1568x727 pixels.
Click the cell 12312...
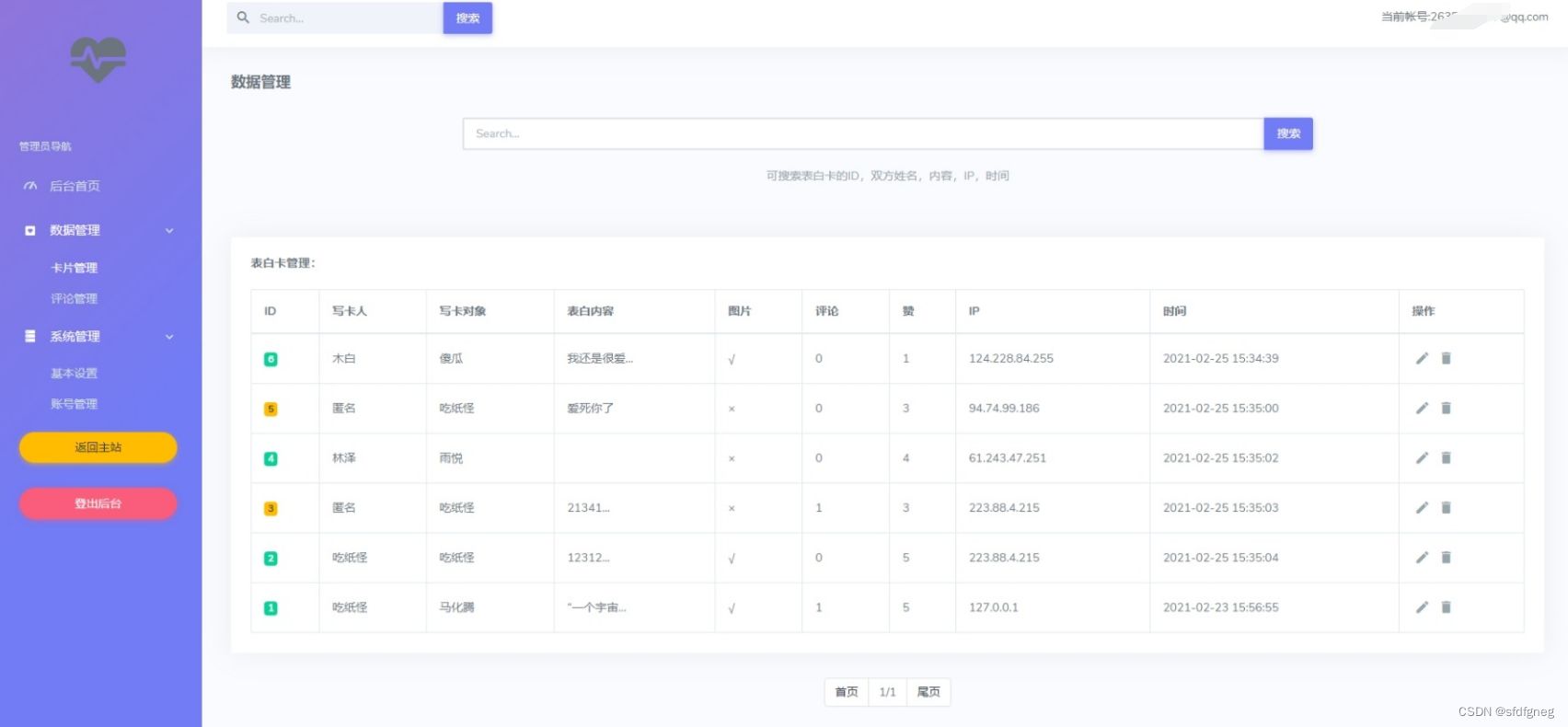[588, 557]
